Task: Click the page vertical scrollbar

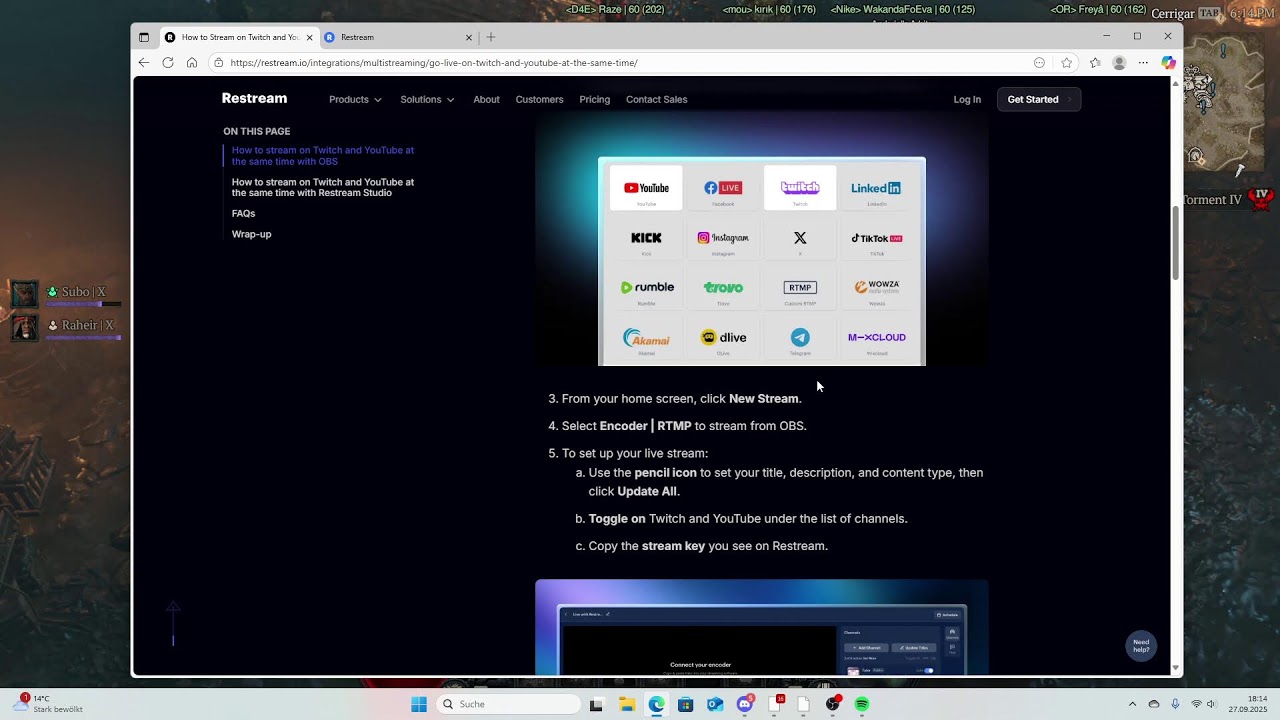Action: pos(1175,243)
